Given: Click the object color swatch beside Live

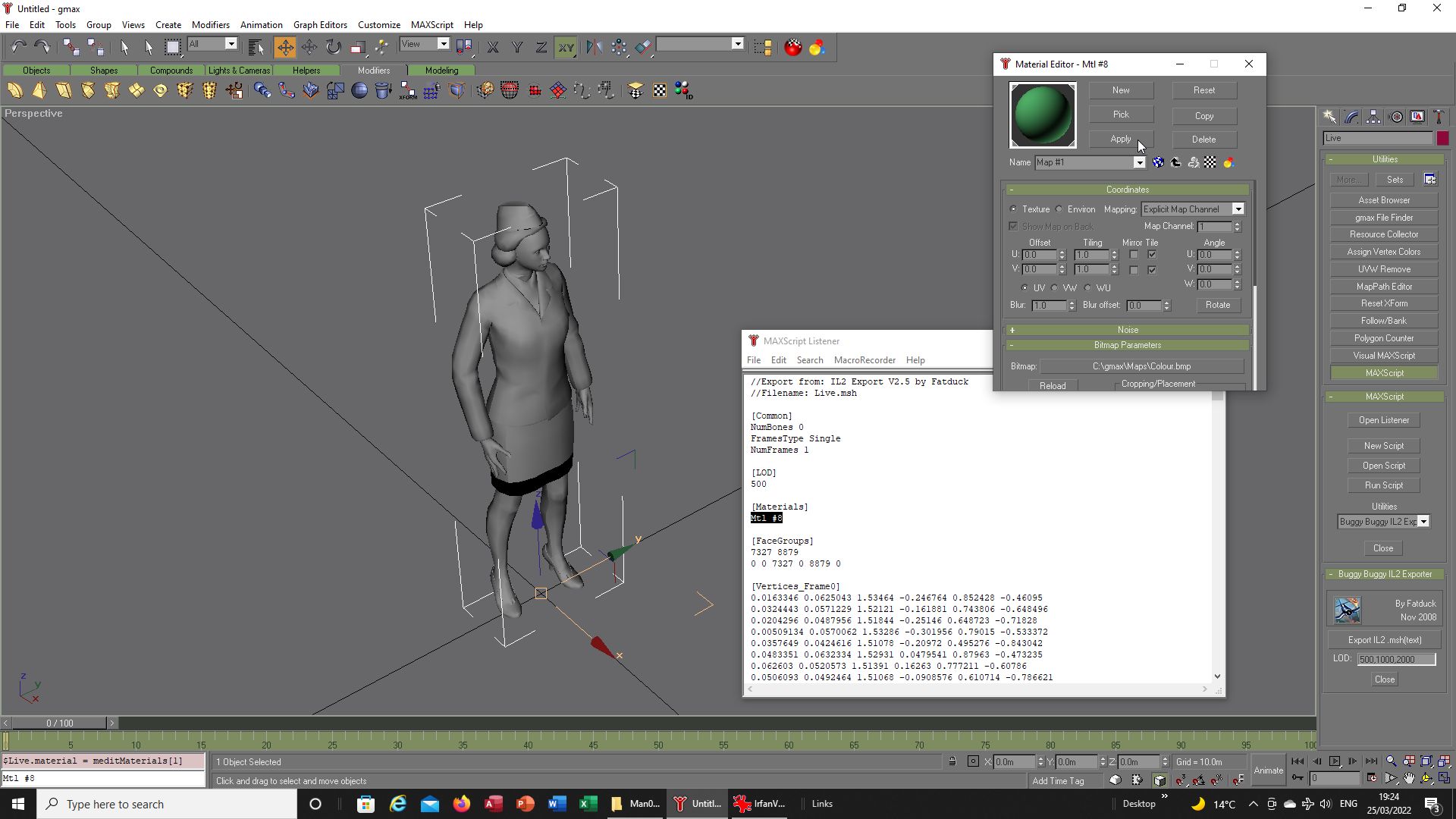Looking at the screenshot, I should pyautogui.click(x=1442, y=138).
